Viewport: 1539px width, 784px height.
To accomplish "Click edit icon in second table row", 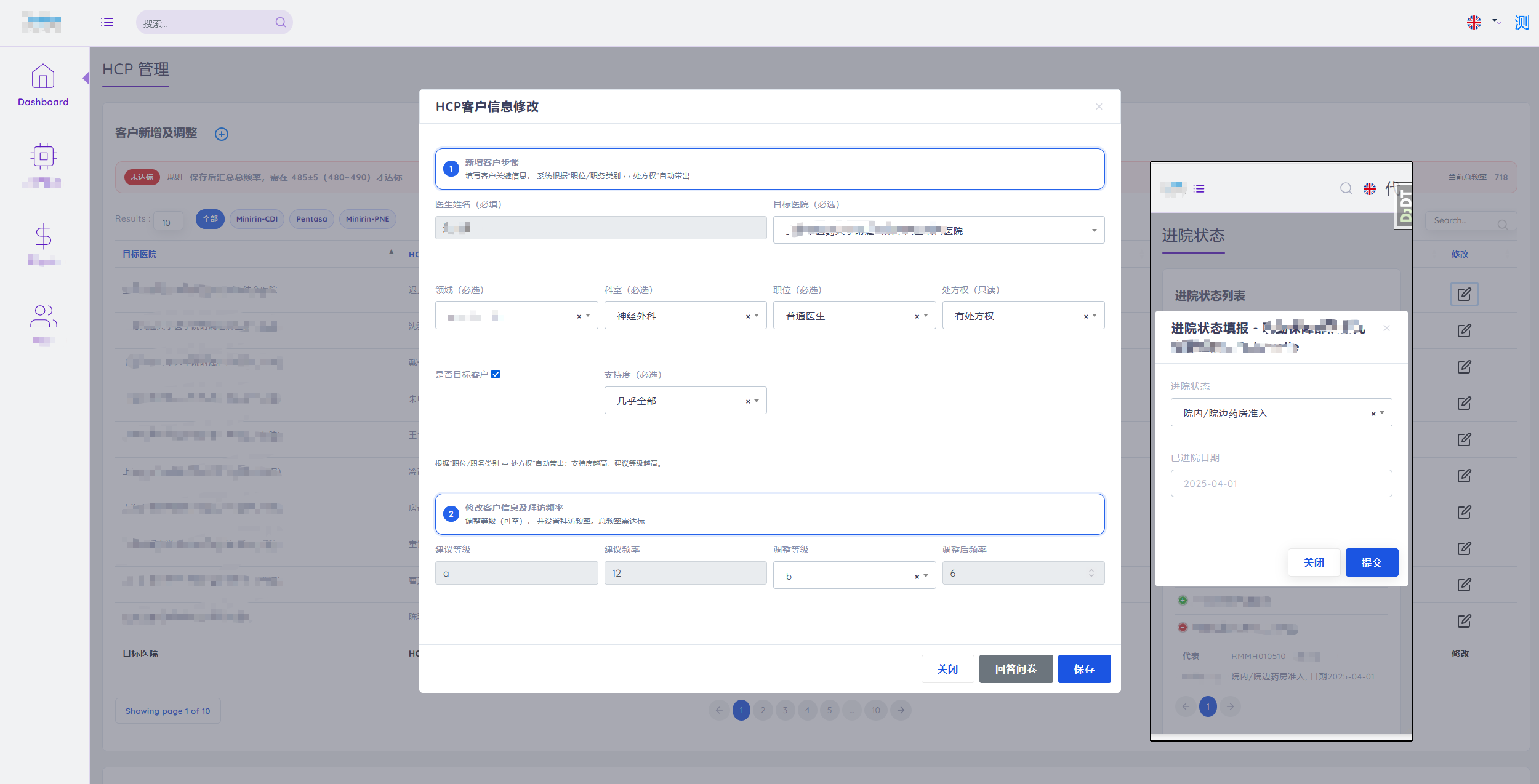I will [x=1465, y=330].
